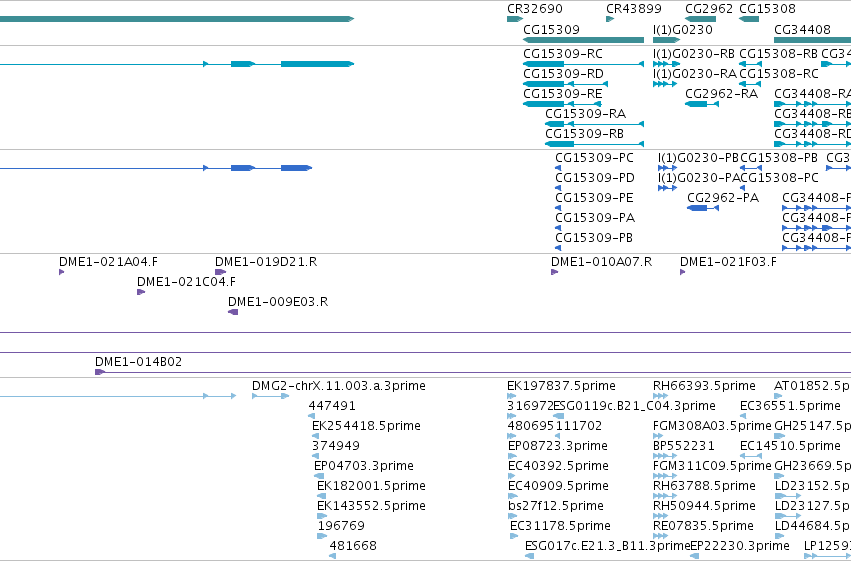Click EST bs27f12.5prime
Screen dimensions: 851x561
tap(512, 517)
